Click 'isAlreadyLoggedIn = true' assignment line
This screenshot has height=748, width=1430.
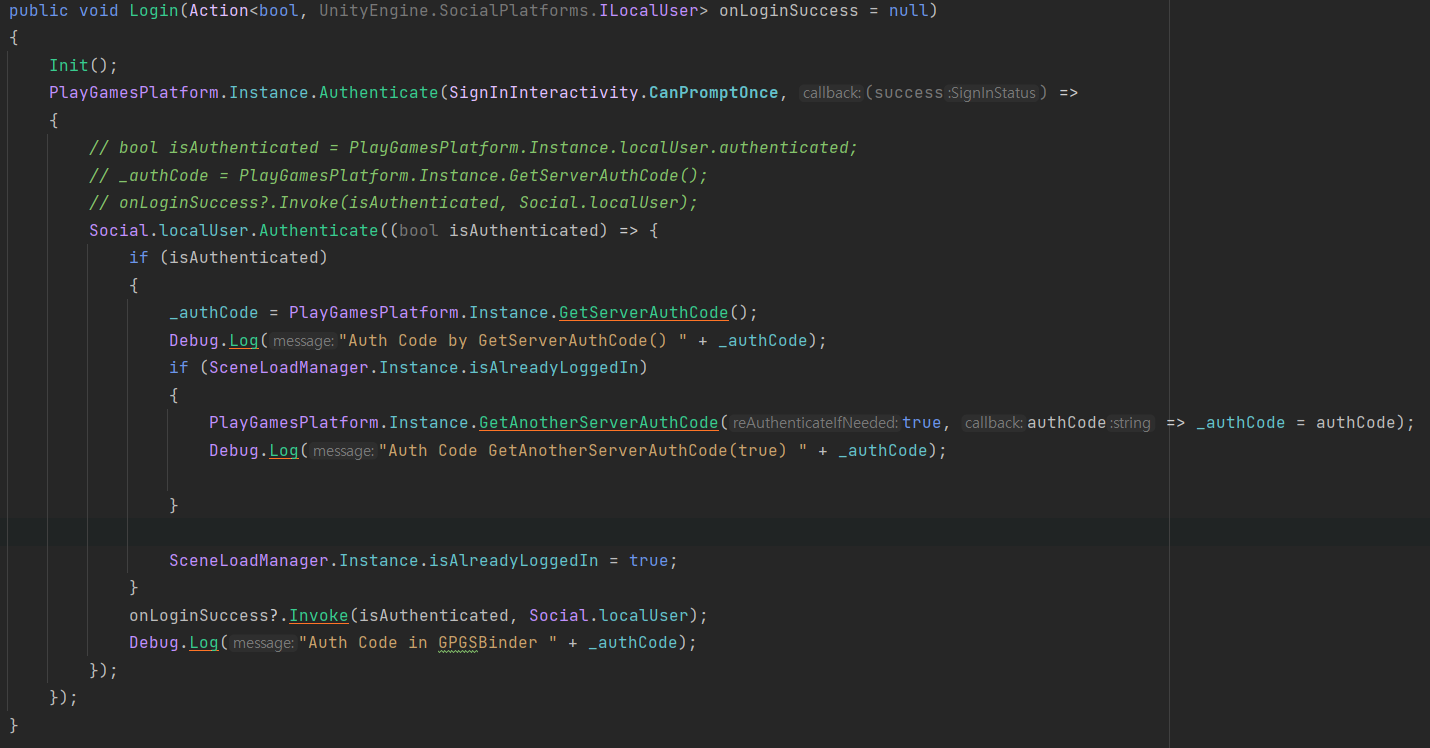click(423, 560)
